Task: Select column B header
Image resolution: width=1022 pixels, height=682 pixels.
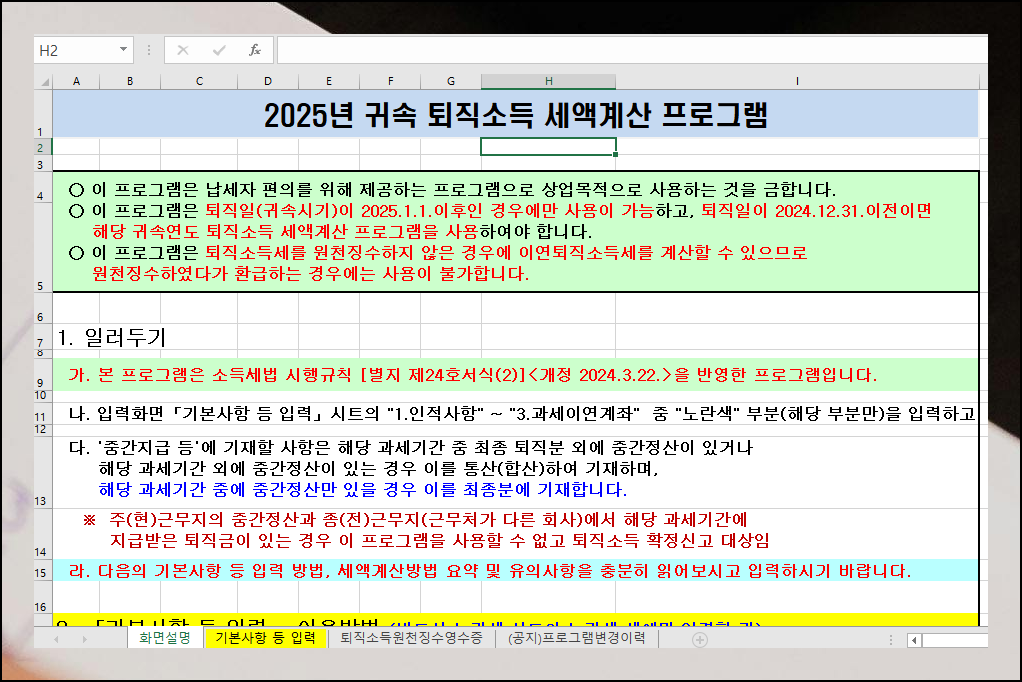Action: tap(130, 82)
